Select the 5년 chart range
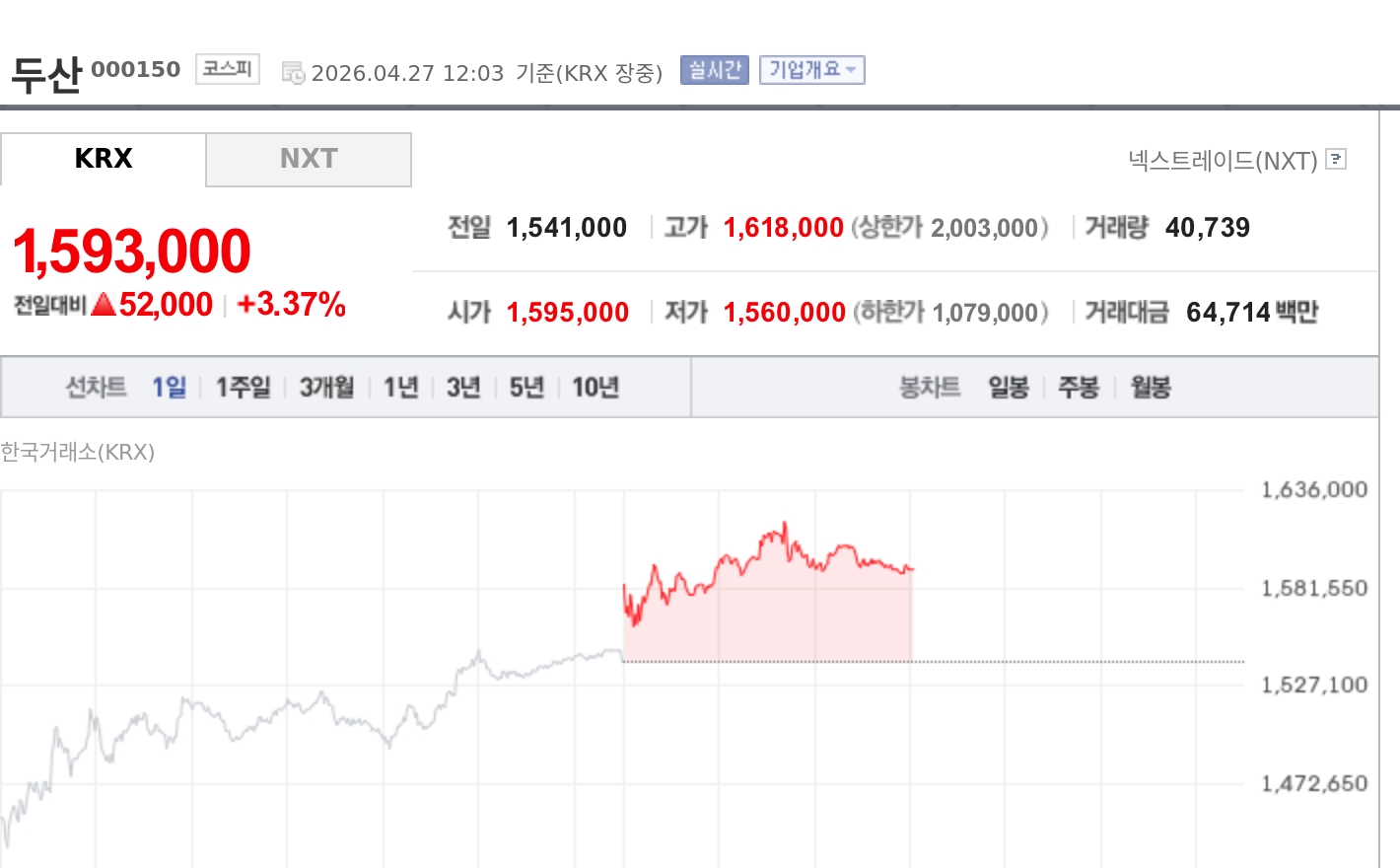 526,387
